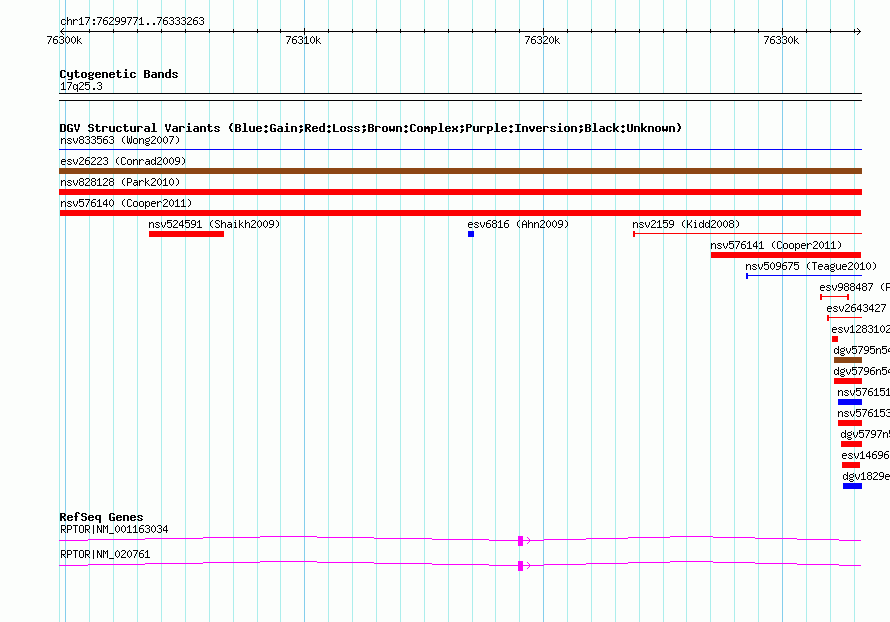Select the red esv988487 bracket glyph
This screenshot has height=622, width=890.
[834, 297]
